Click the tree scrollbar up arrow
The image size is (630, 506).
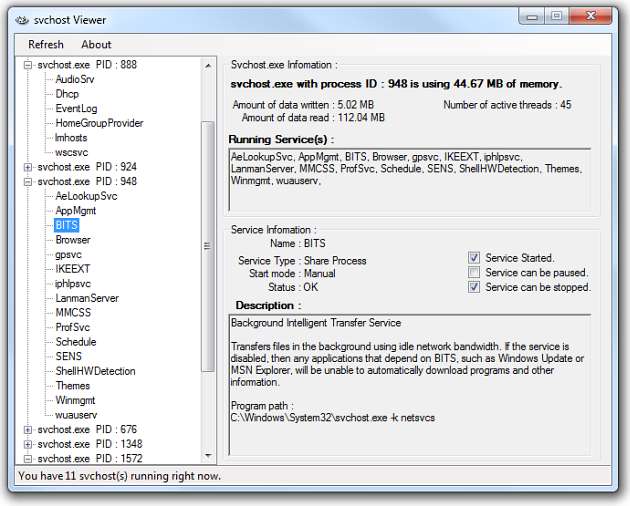[208, 65]
